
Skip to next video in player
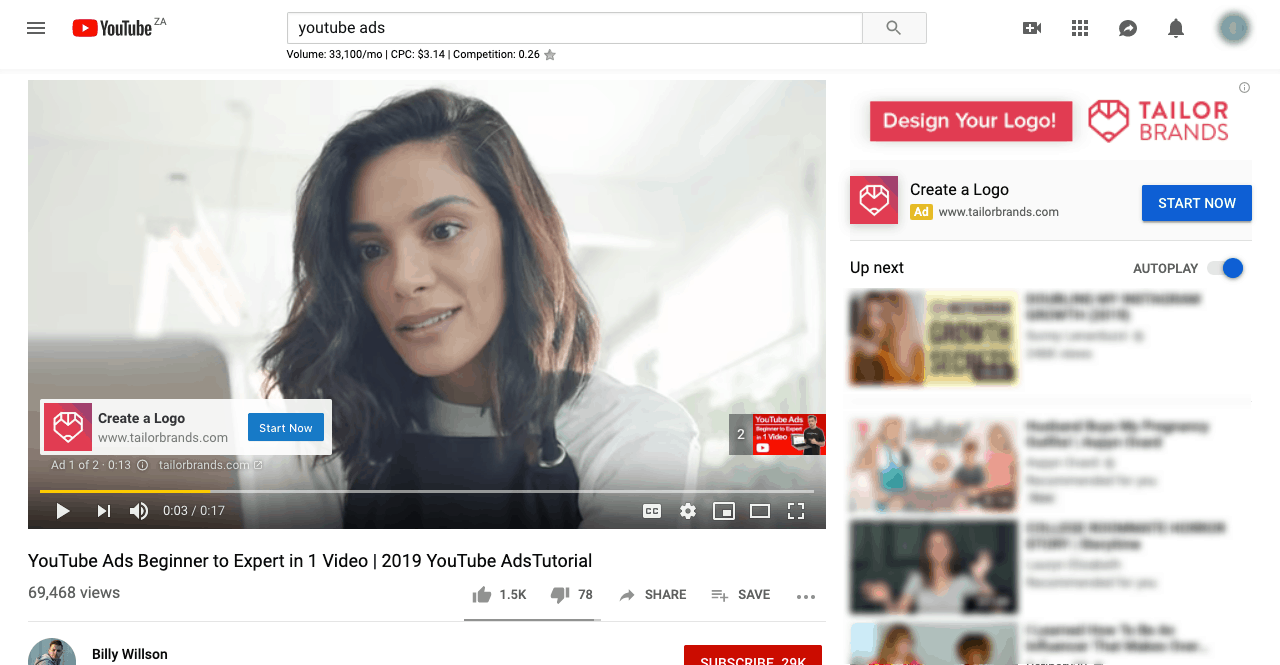pos(103,511)
